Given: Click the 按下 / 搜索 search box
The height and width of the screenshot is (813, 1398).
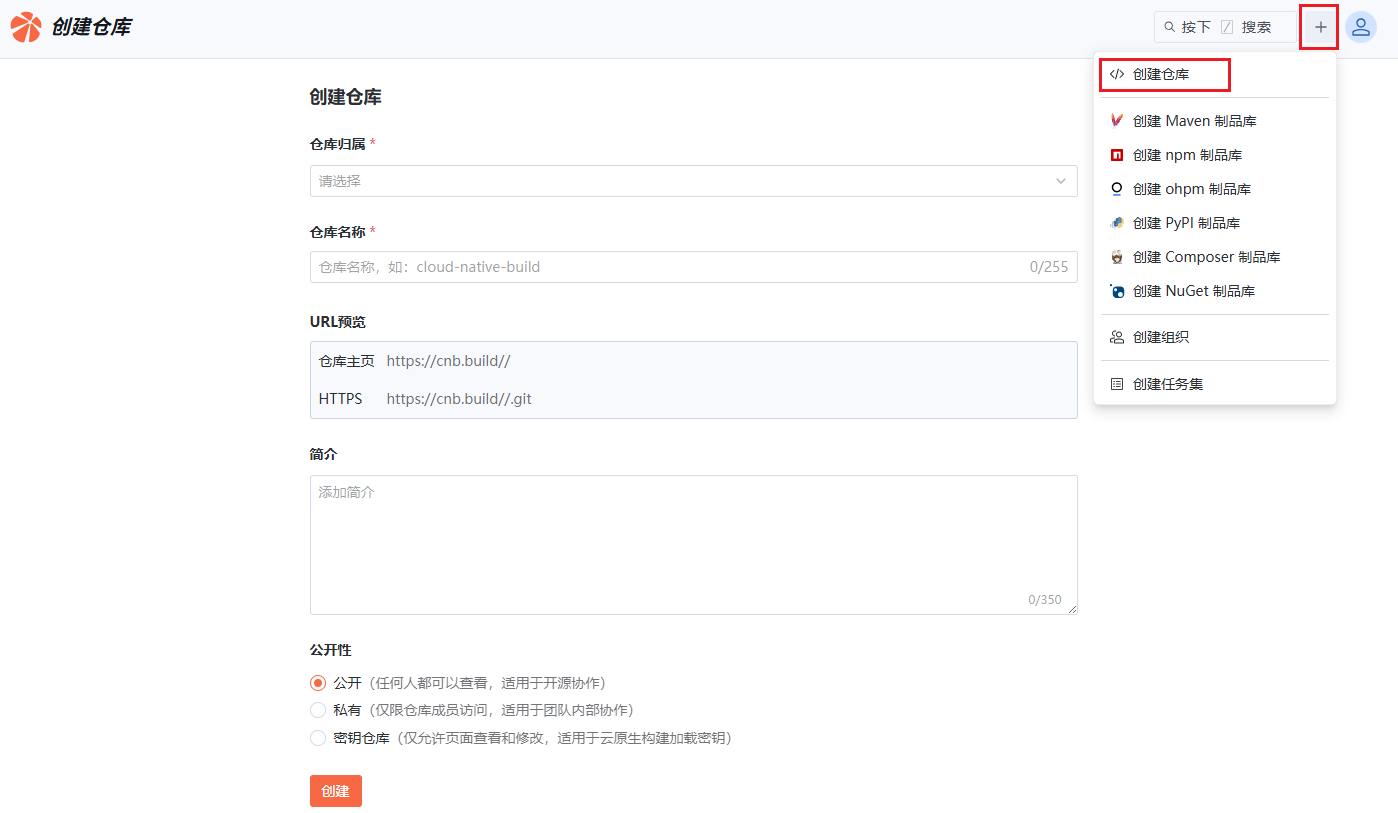Looking at the screenshot, I should (1225, 27).
